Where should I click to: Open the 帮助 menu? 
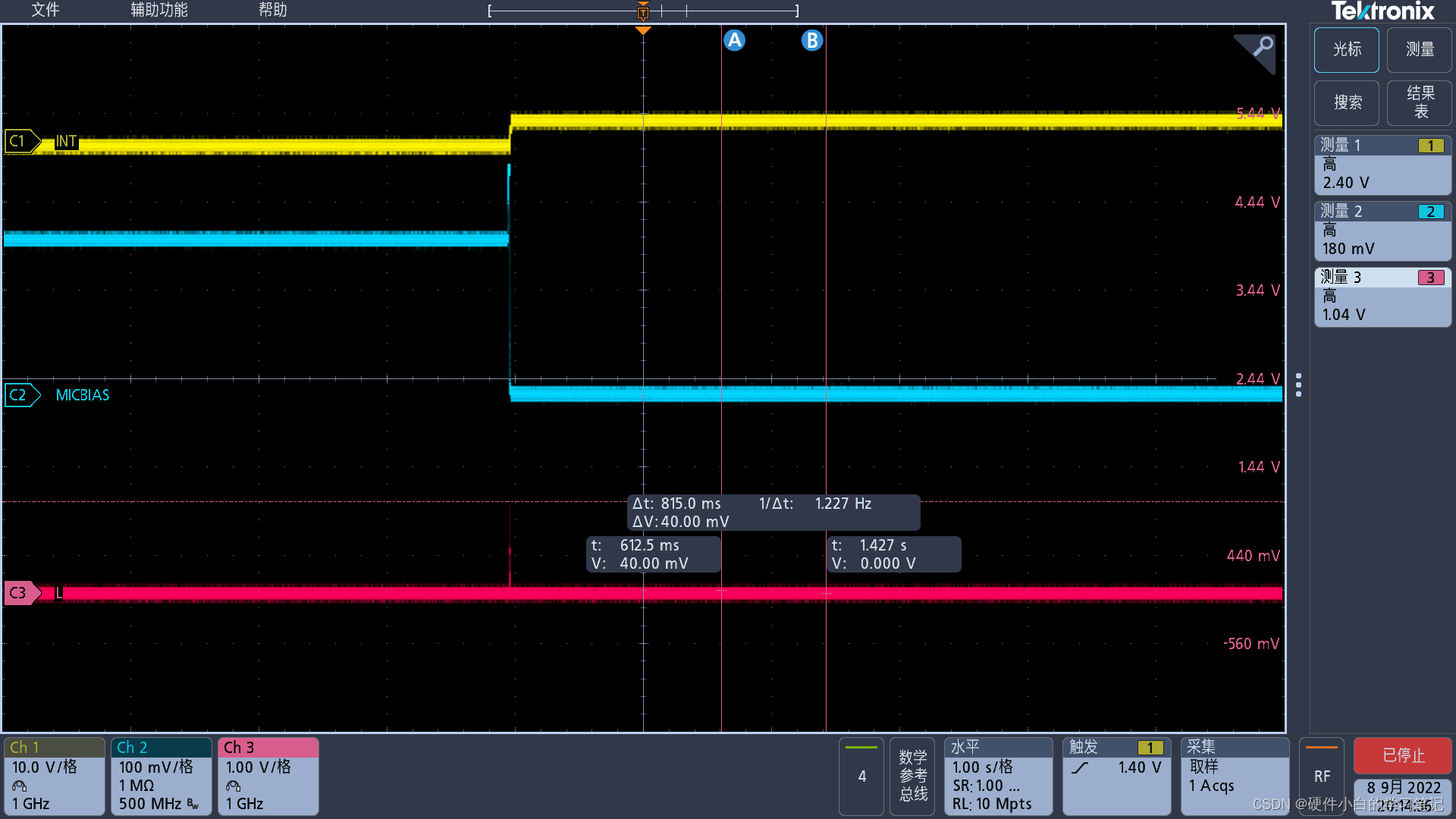pyautogui.click(x=272, y=10)
